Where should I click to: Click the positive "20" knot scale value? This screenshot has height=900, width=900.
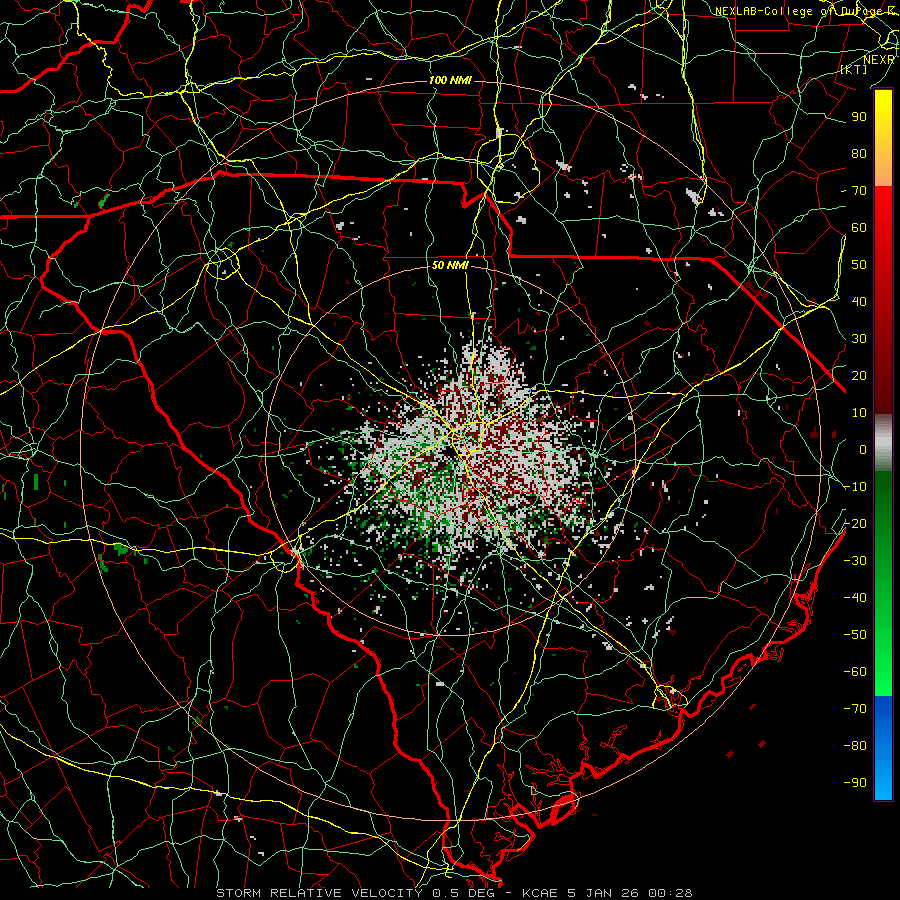(x=859, y=376)
